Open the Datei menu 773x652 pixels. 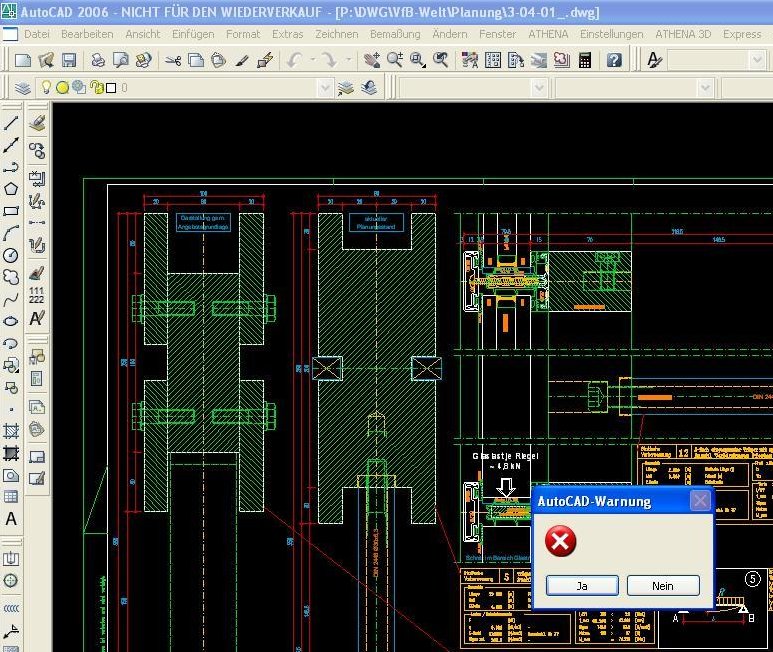click(36, 34)
